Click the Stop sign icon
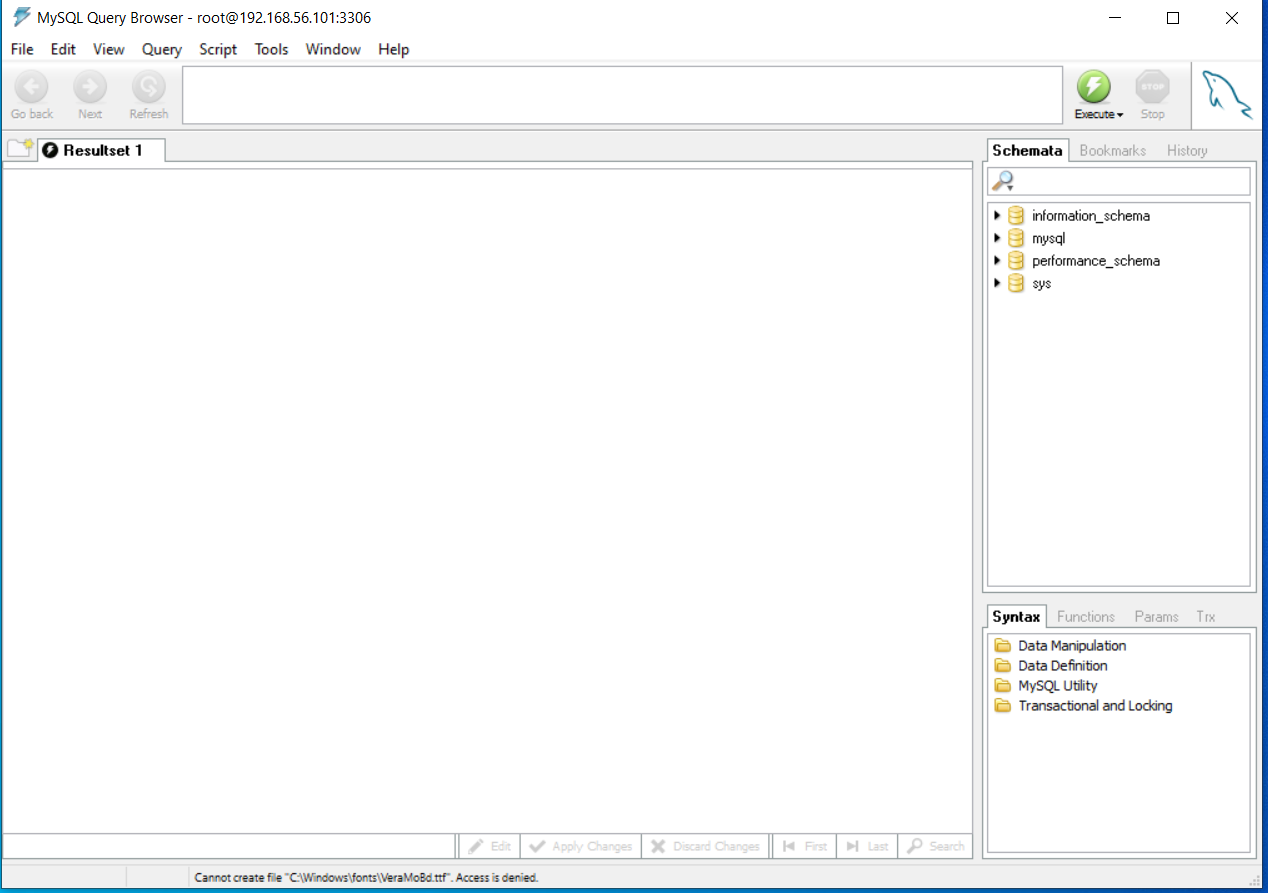The height and width of the screenshot is (893, 1268). [x=1153, y=87]
